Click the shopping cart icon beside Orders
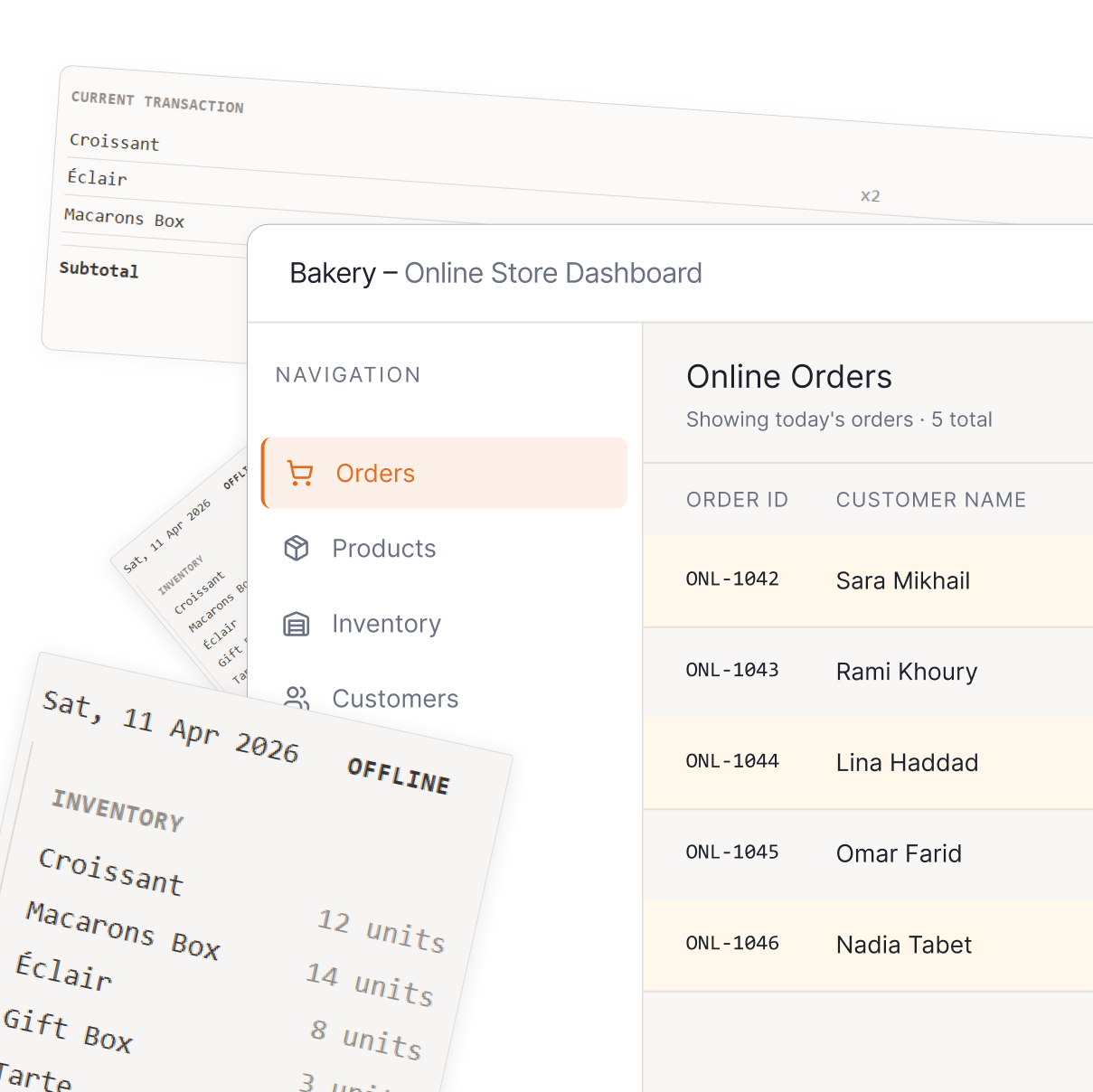 (x=300, y=474)
